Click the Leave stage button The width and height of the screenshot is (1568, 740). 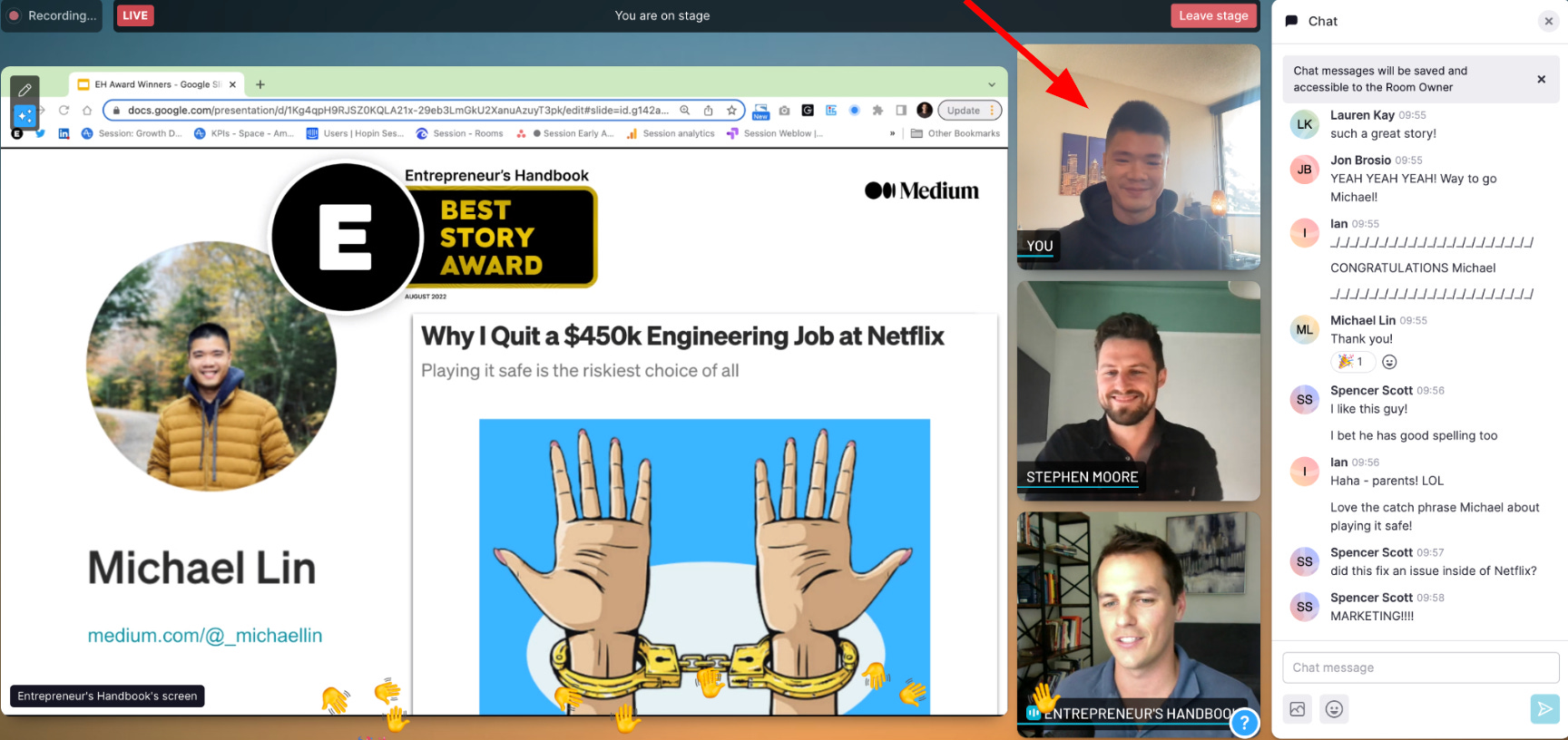1213,15
